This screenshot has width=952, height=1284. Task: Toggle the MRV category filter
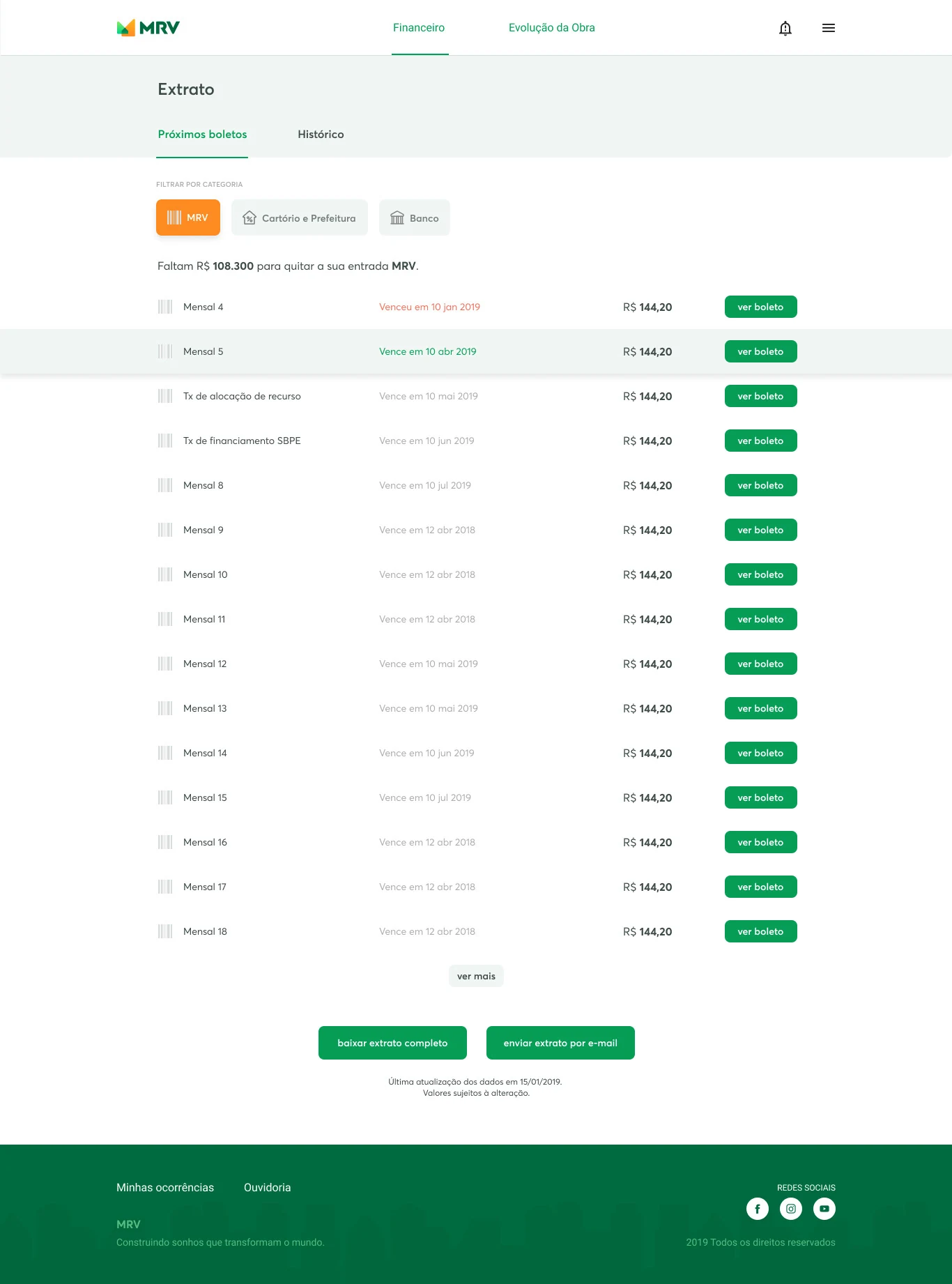188,217
